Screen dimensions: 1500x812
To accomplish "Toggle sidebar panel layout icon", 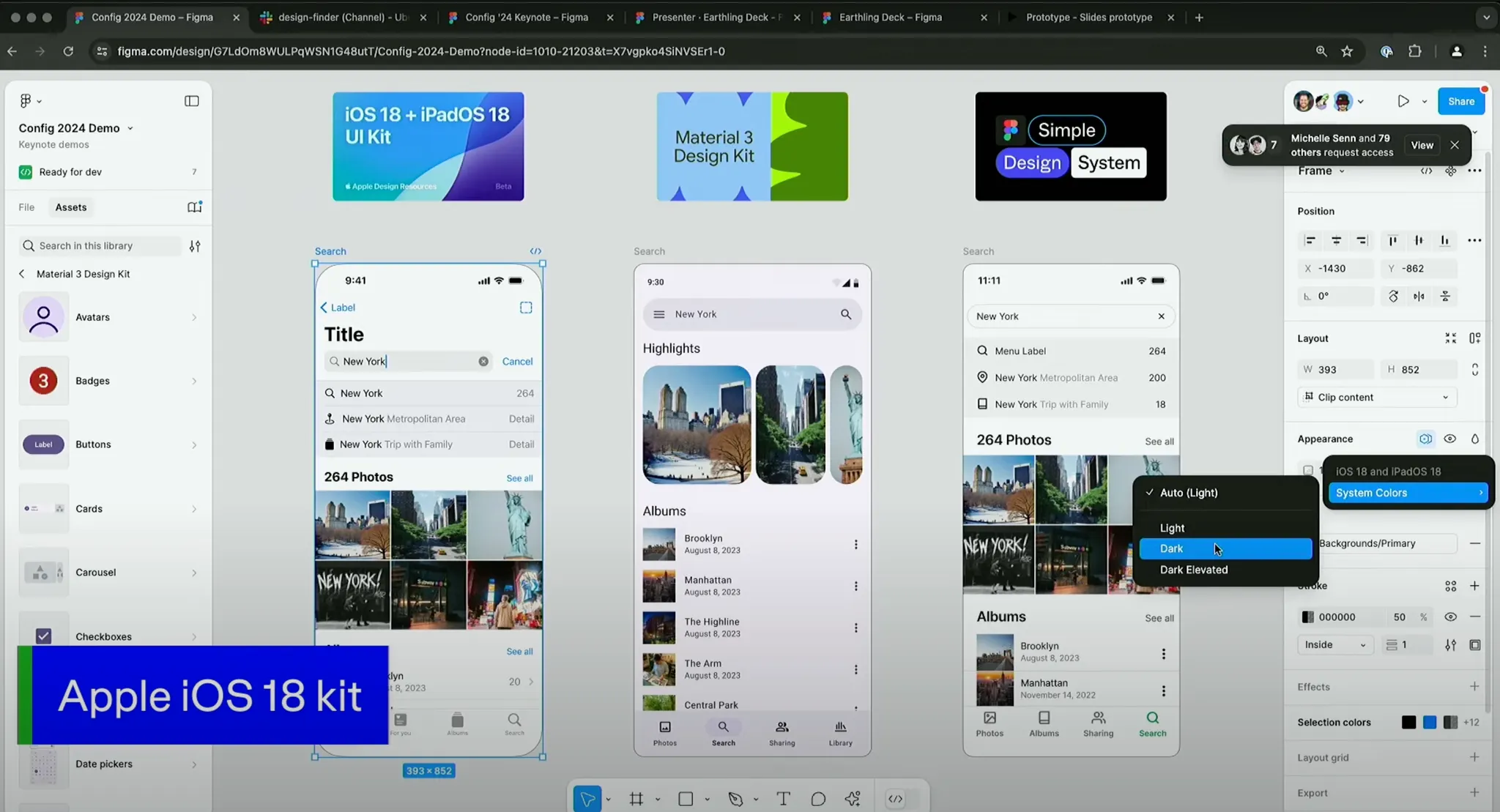I will coord(191,101).
